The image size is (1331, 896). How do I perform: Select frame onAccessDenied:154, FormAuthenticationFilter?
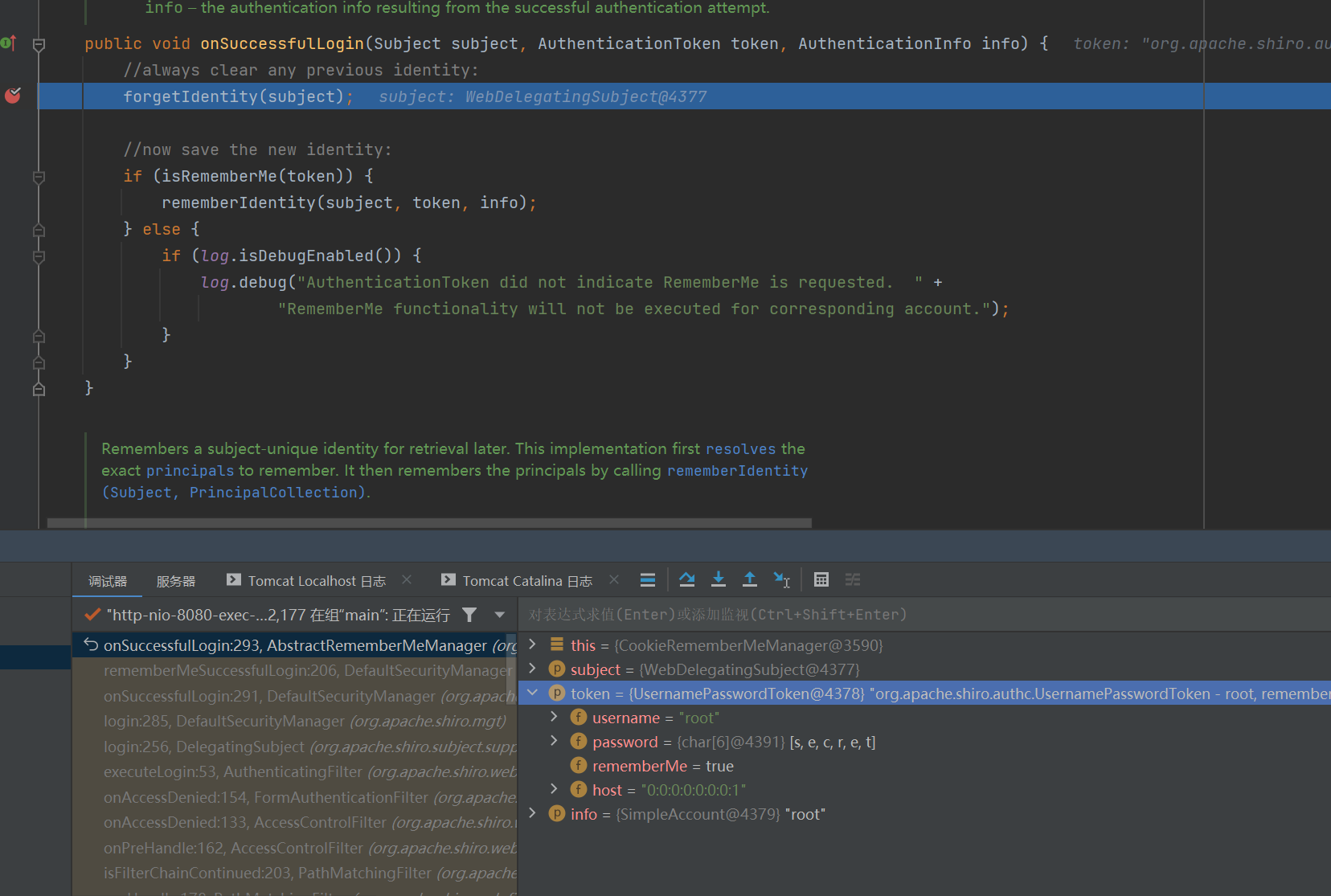[x=295, y=797]
